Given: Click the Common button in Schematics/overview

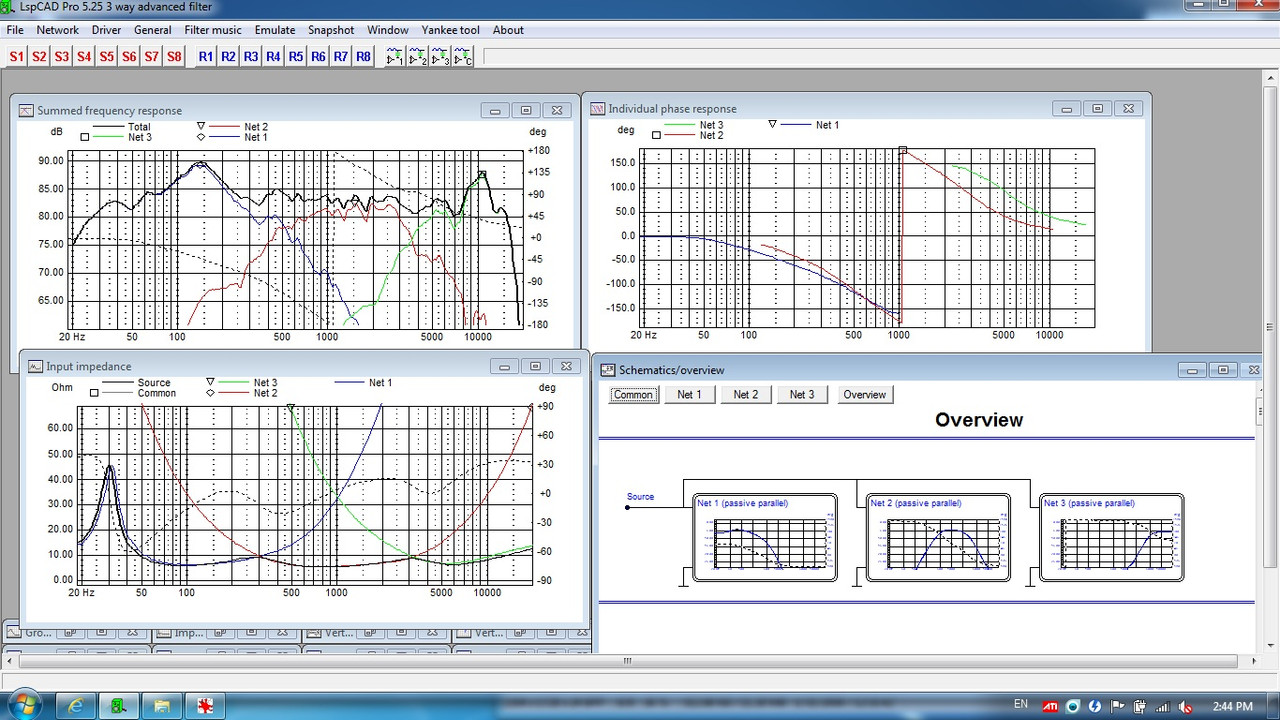Looking at the screenshot, I should click(633, 395).
